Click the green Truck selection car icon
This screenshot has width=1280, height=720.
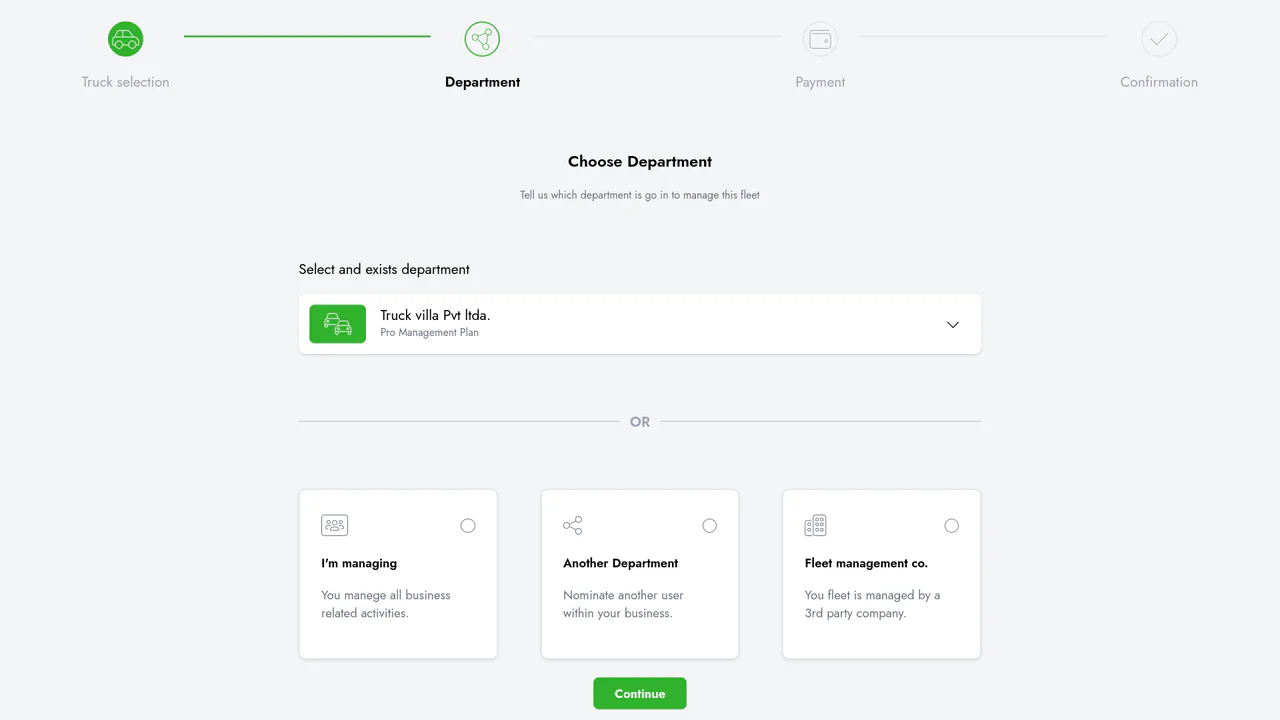click(x=126, y=39)
